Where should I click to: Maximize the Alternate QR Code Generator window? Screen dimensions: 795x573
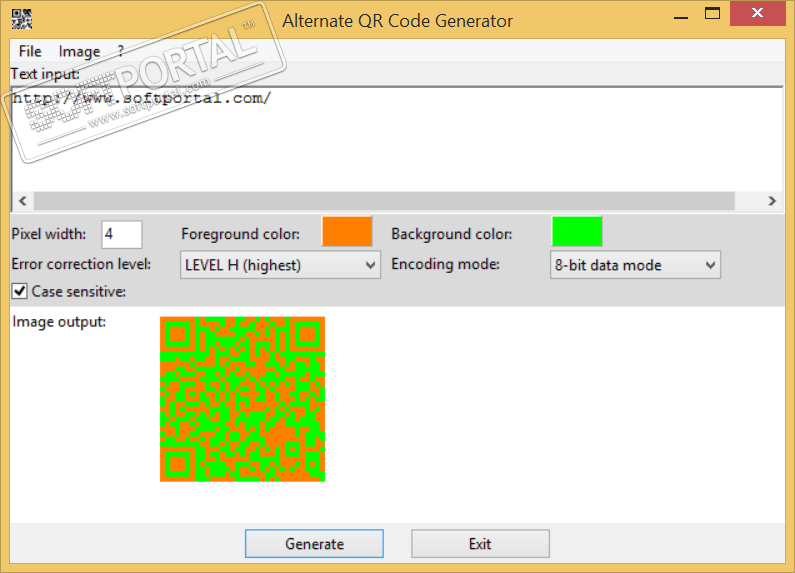coord(712,14)
